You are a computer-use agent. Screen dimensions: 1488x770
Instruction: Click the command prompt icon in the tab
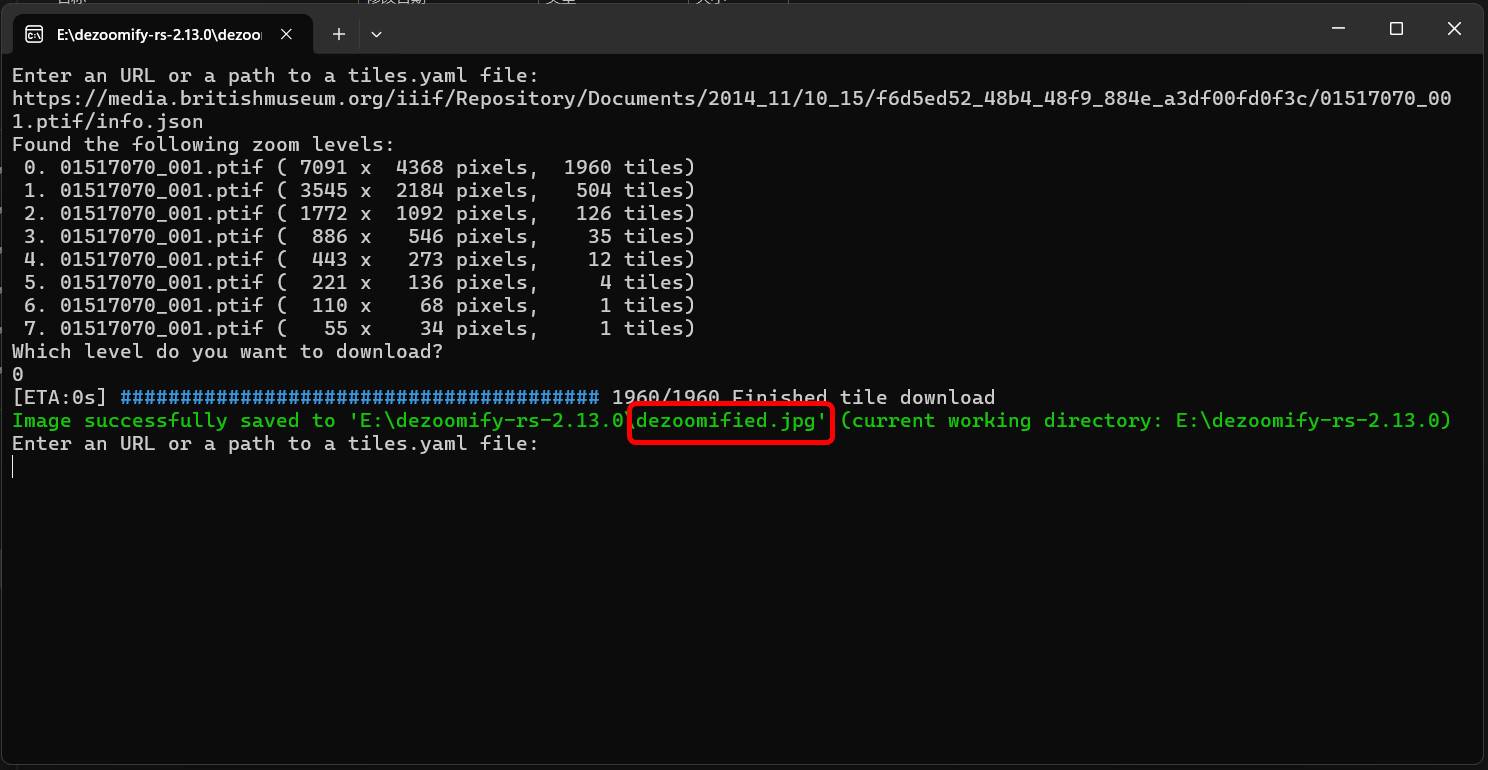coord(34,34)
